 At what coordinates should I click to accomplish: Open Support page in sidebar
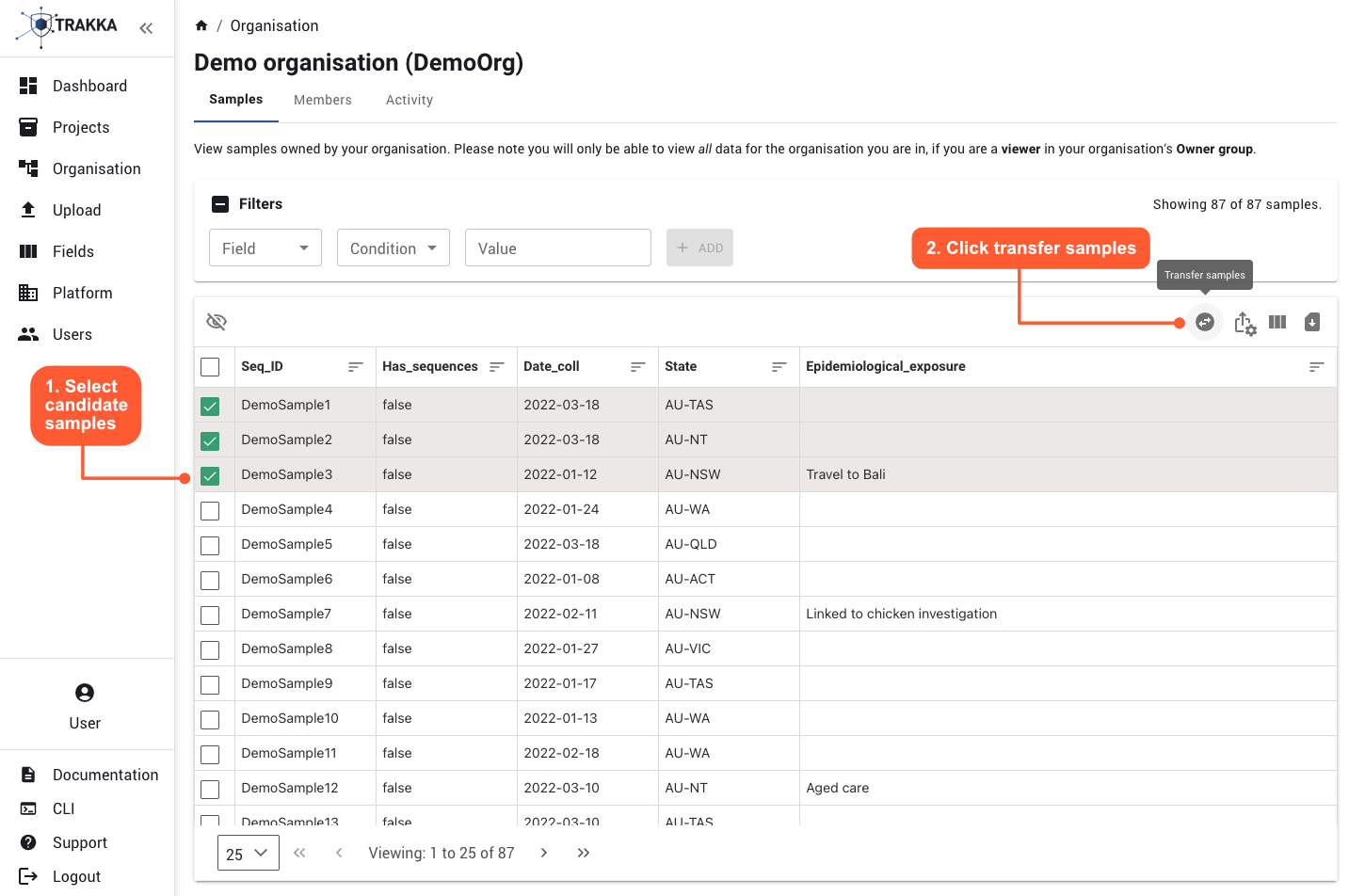(x=87, y=842)
